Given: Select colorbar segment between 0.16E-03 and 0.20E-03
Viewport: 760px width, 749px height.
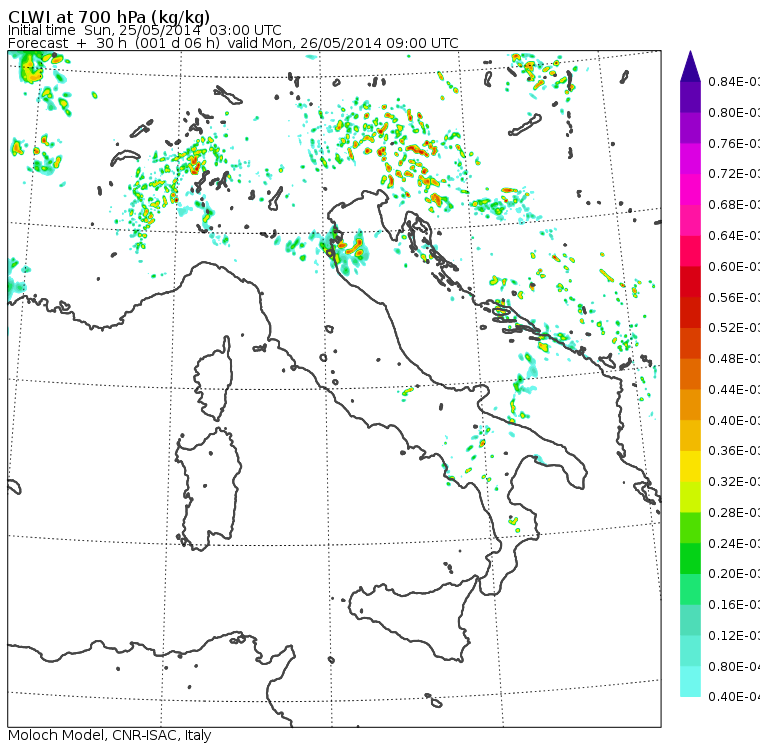Looking at the screenshot, I should point(690,589).
